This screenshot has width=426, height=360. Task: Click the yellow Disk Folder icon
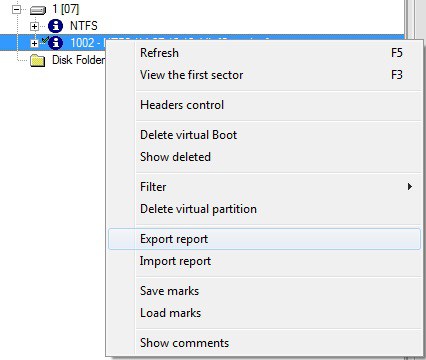37,60
